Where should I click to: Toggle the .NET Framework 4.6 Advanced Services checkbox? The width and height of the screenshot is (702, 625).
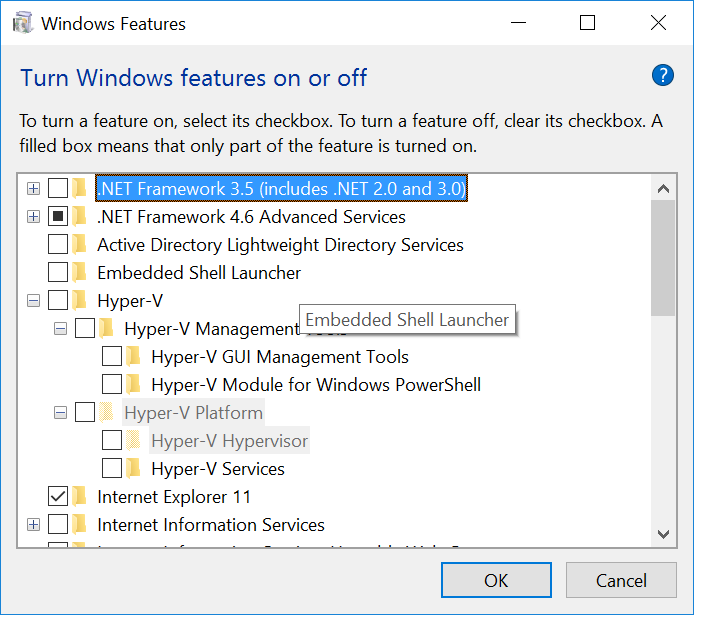(58, 217)
